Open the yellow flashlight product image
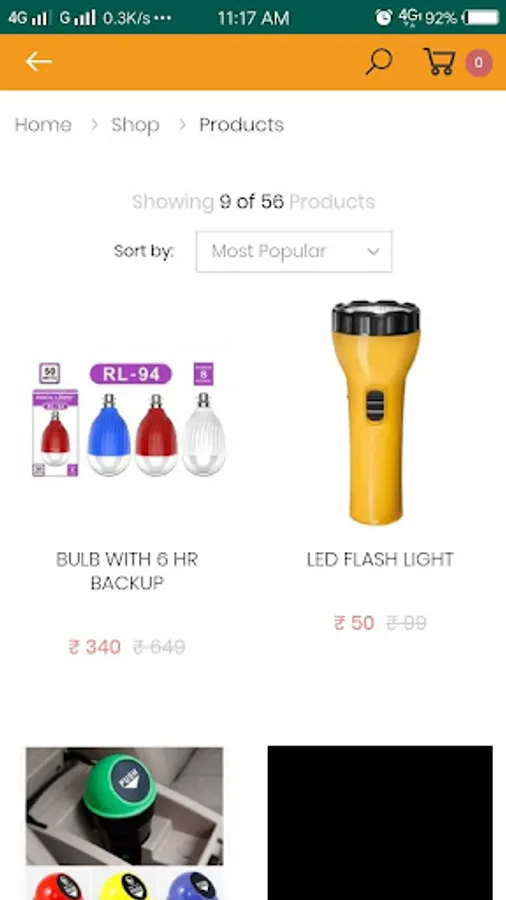The image size is (506, 900). point(376,412)
